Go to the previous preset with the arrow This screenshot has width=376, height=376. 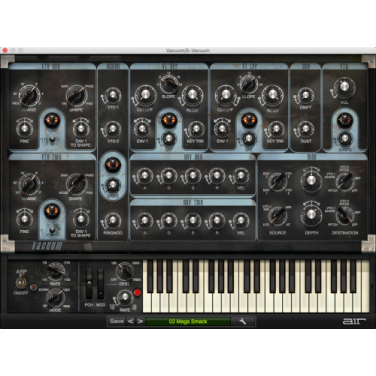(x=131, y=321)
